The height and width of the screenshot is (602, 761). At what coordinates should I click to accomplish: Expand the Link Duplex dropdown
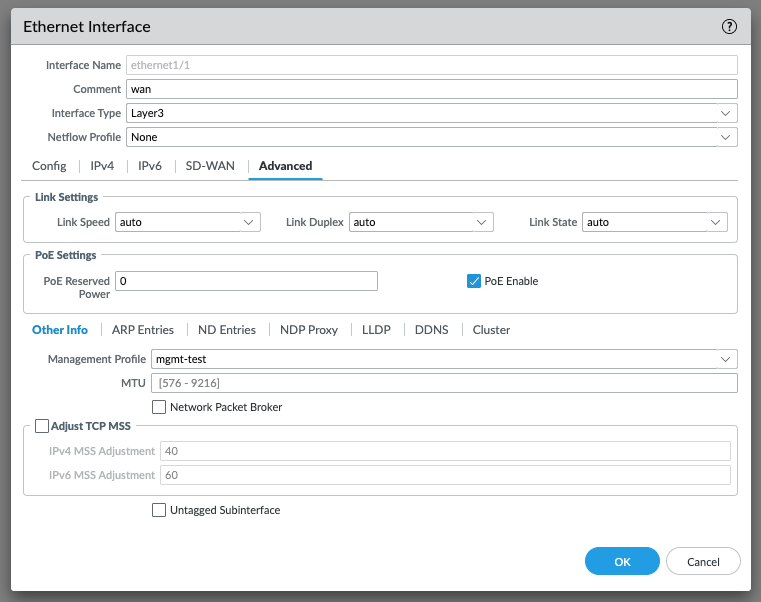coord(421,222)
